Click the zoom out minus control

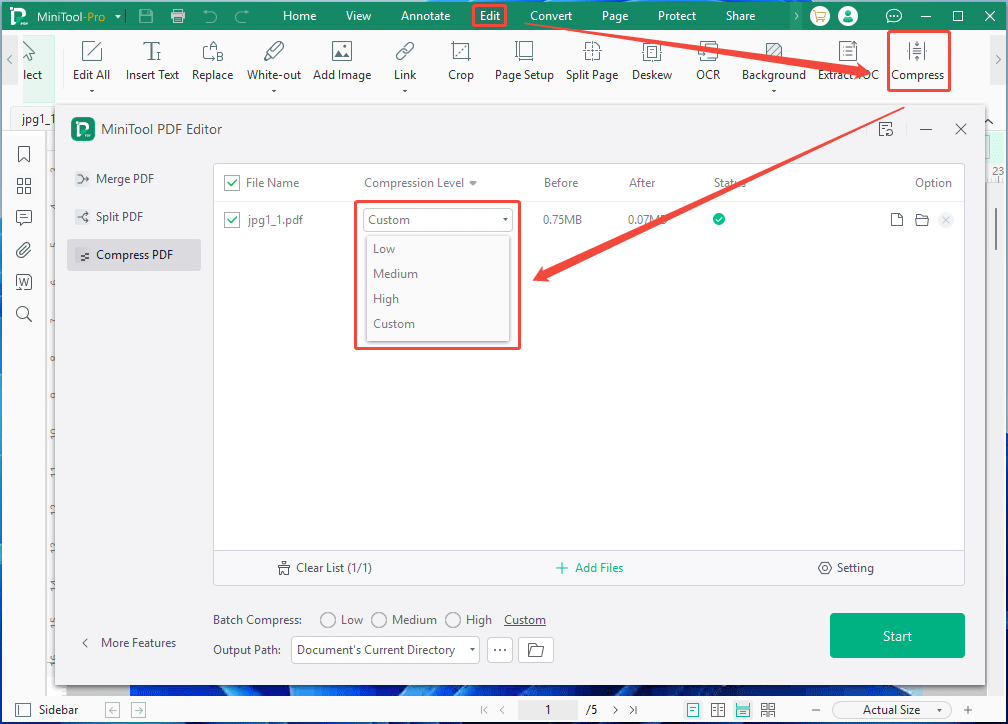pyautogui.click(x=816, y=709)
